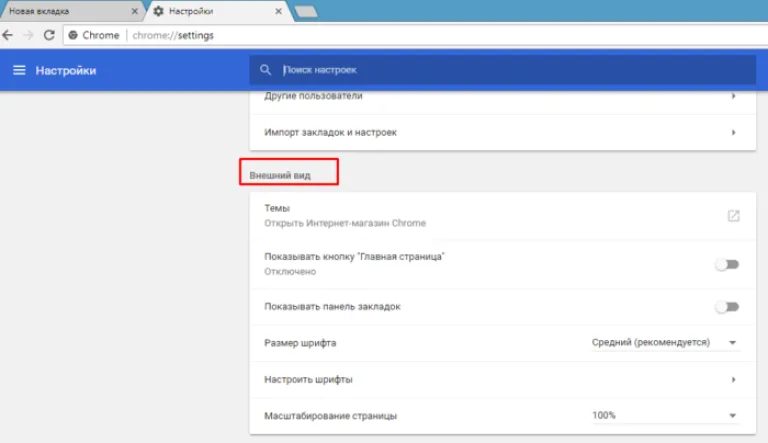Expand Настроить шрифты row arrow
The width and height of the screenshot is (768, 443).
click(x=733, y=379)
